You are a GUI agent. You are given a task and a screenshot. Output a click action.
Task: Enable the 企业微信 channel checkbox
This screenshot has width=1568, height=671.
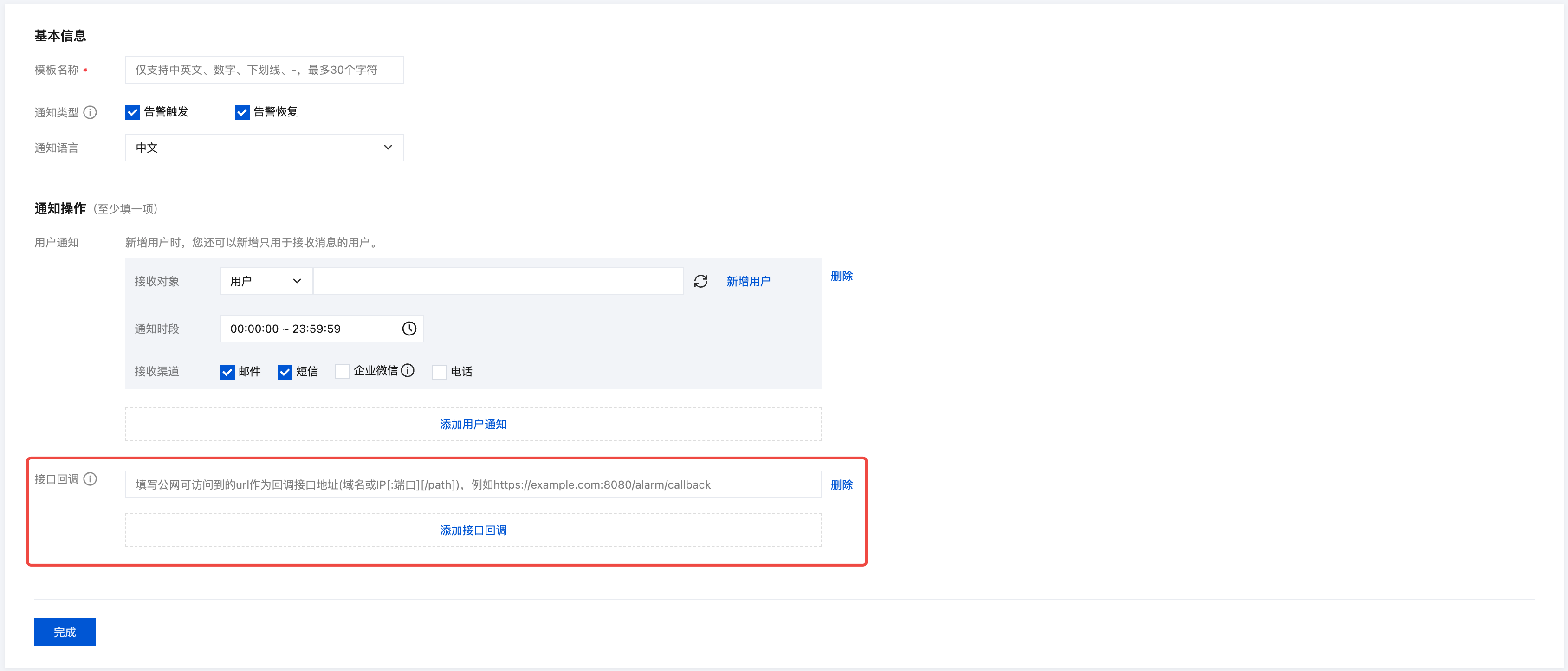[x=343, y=372]
